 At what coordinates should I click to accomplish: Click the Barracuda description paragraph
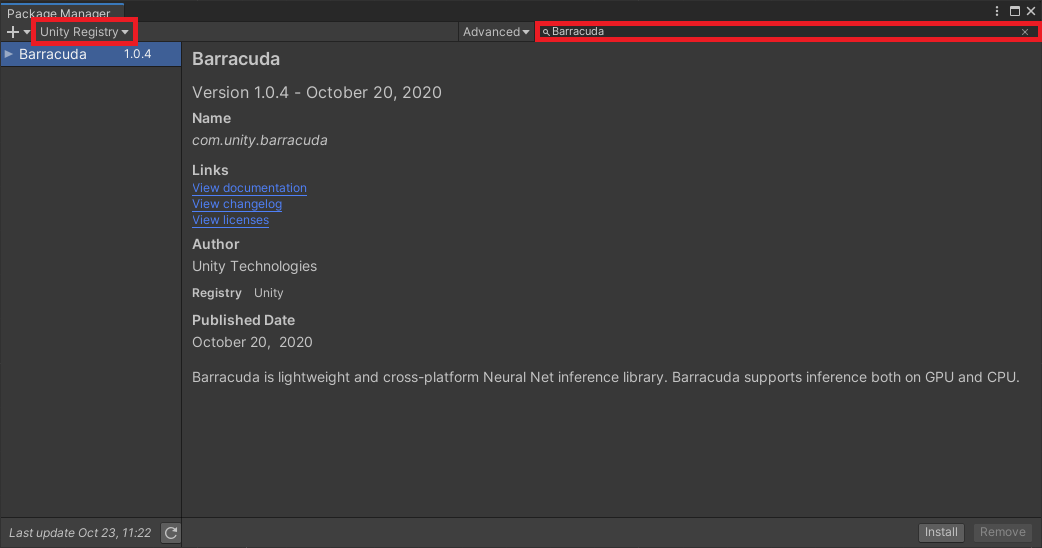(605, 377)
